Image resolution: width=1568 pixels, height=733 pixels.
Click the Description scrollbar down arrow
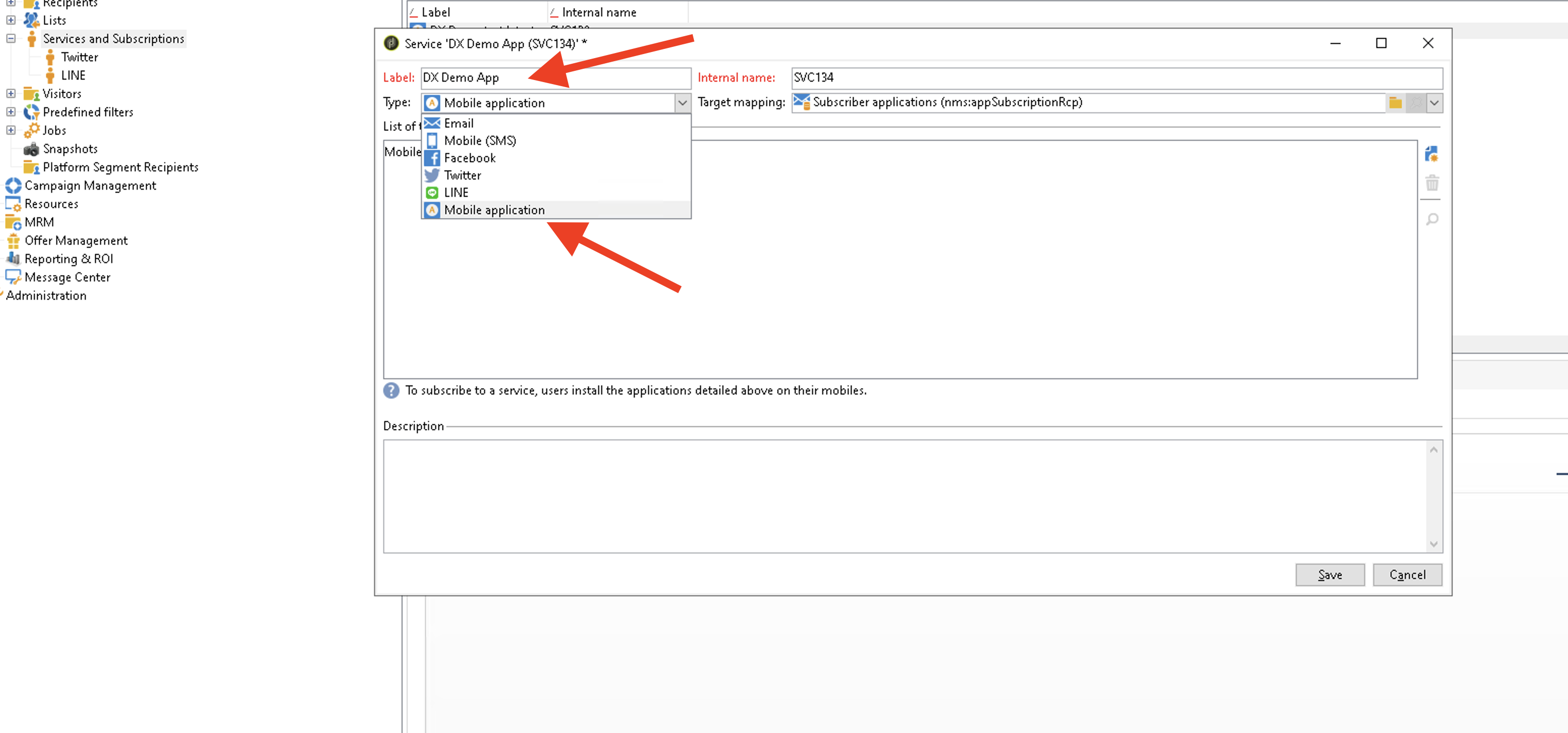click(1434, 545)
